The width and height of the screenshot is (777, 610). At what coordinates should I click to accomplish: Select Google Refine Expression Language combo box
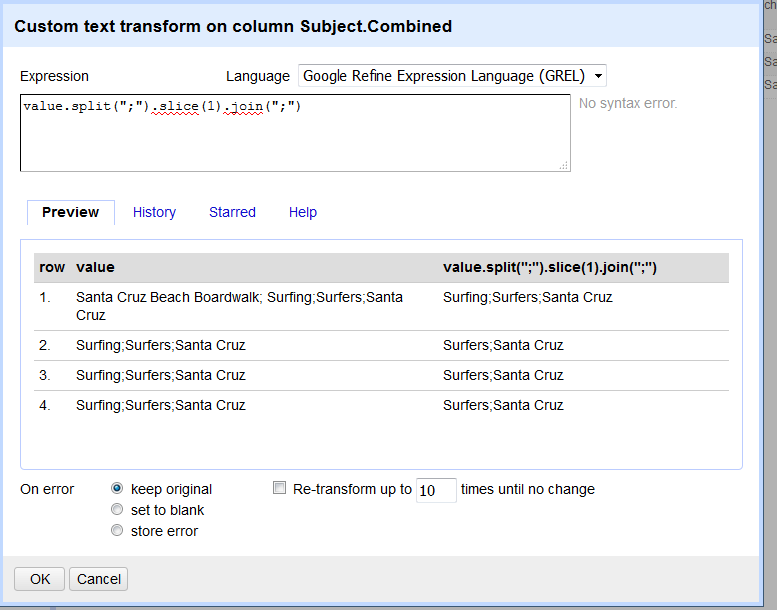click(x=452, y=76)
